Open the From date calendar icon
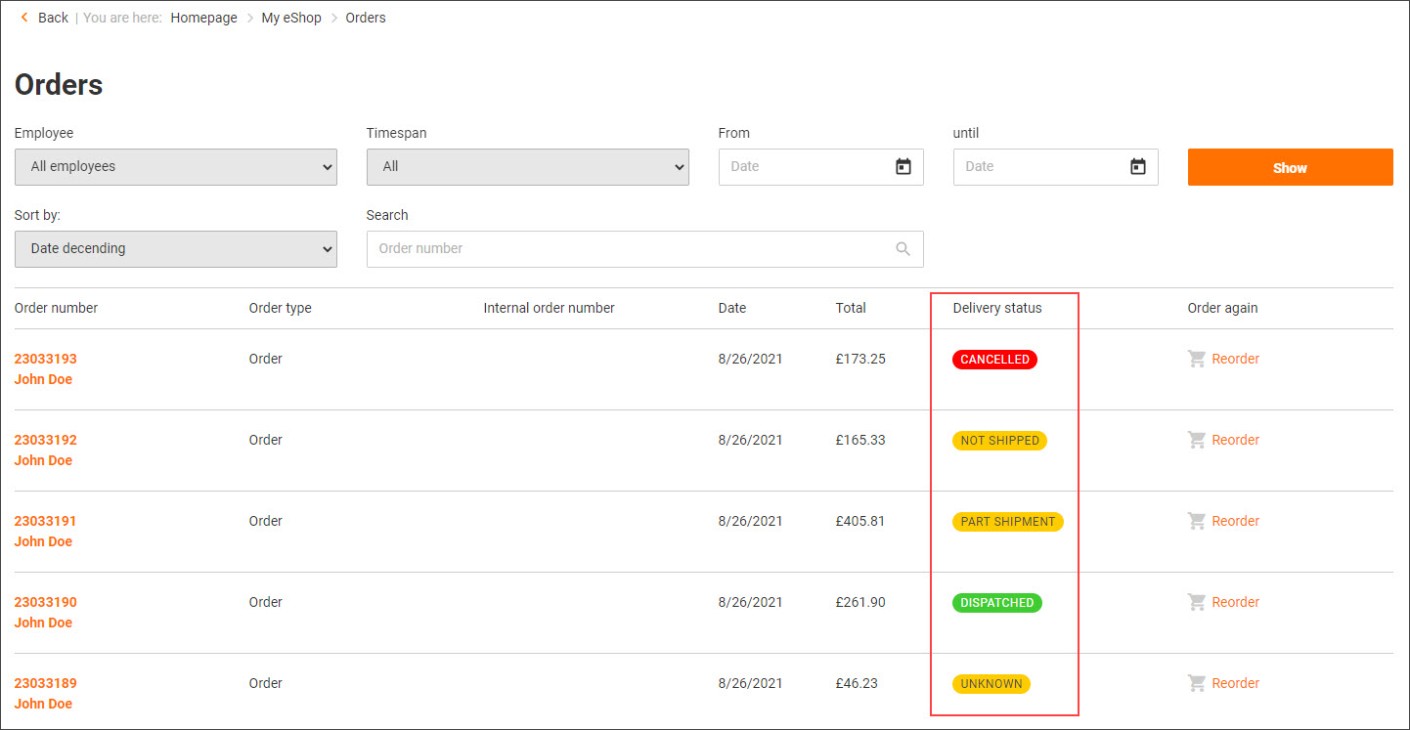The height and width of the screenshot is (730, 1410). pyautogui.click(x=903, y=167)
